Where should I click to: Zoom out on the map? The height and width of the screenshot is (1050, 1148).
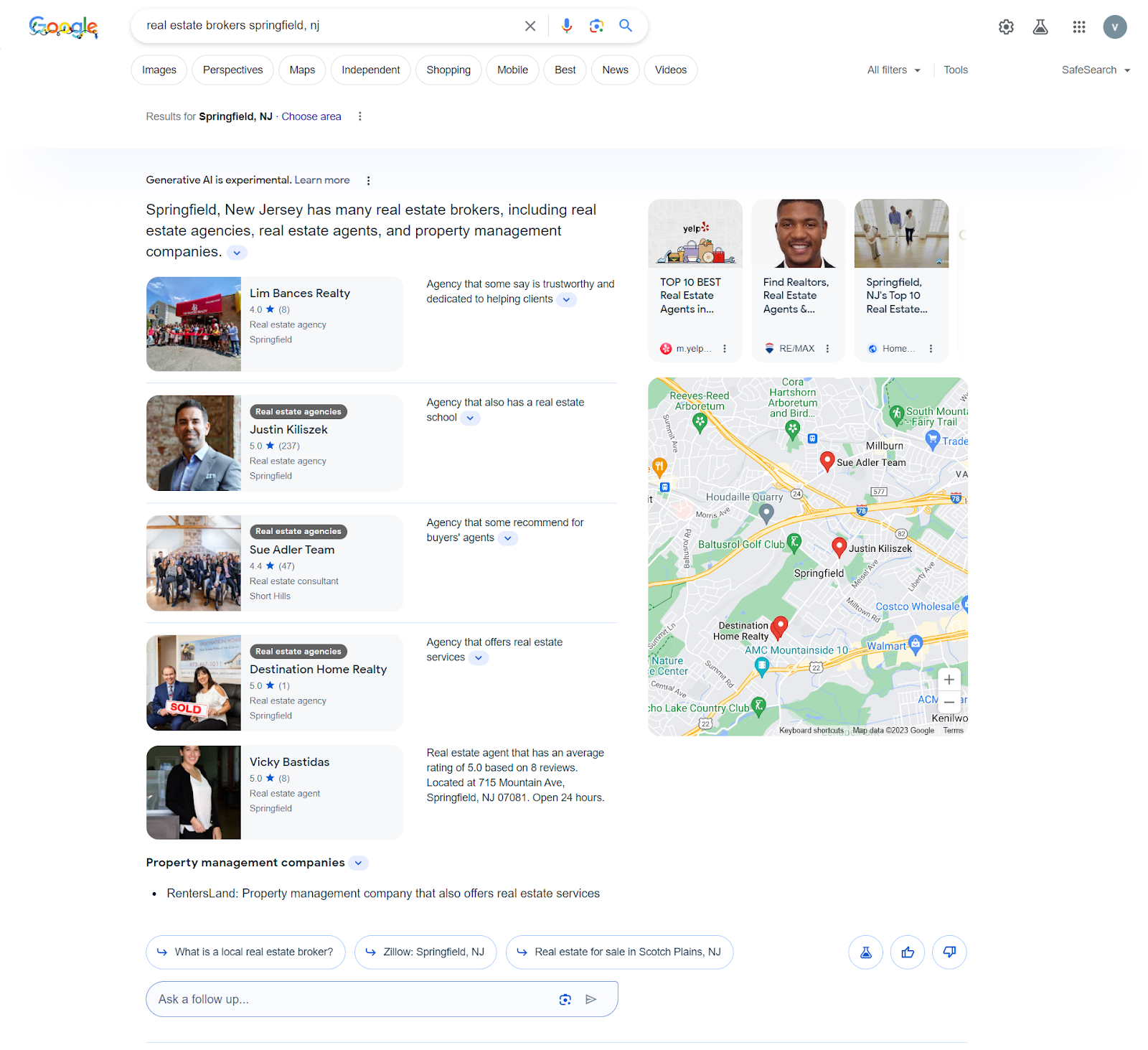point(949,703)
